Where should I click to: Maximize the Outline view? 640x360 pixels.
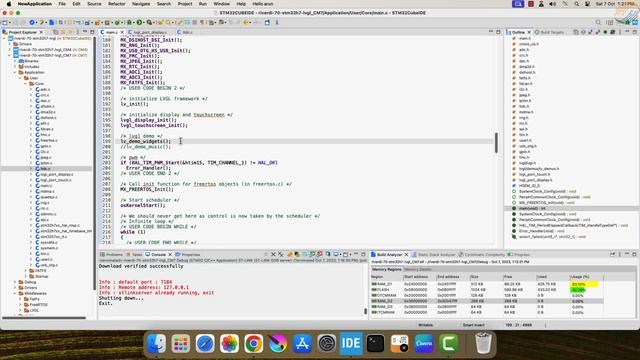(x=634, y=32)
